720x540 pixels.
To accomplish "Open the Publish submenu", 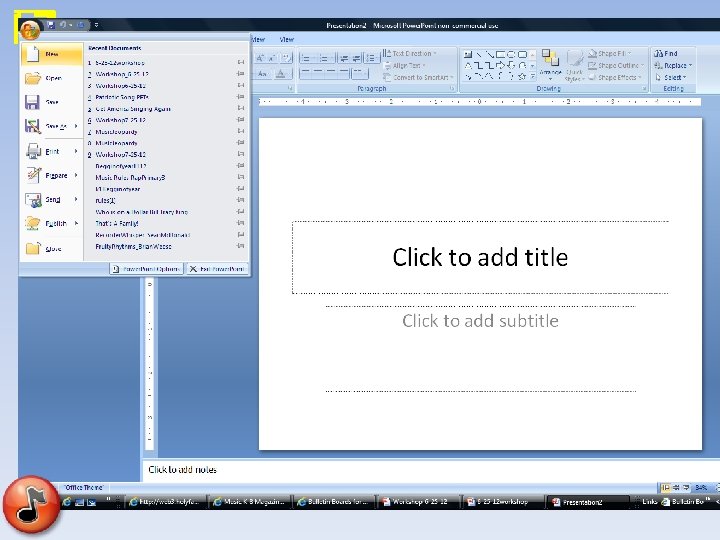I will [x=52, y=223].
